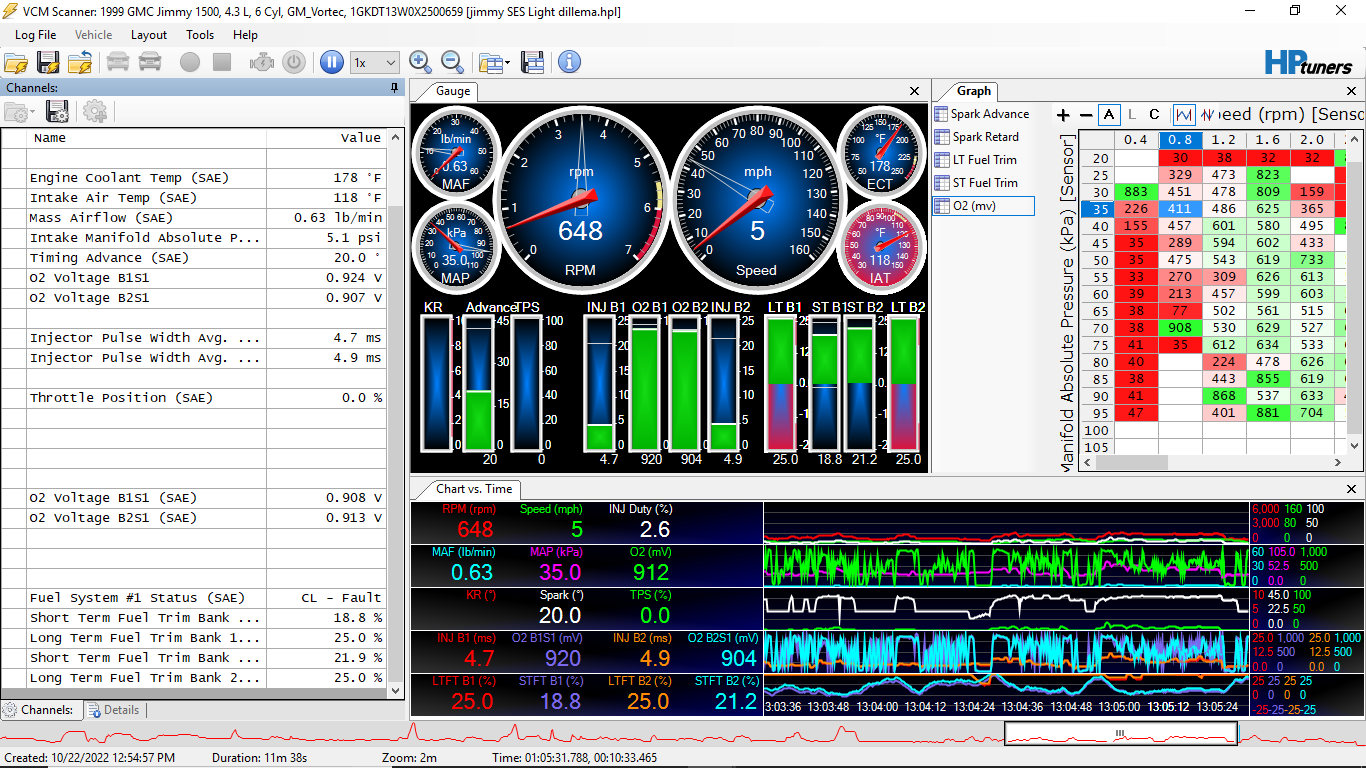Zoom out with the magnifier minus icon
This screenshot has width=1366, height=768.
452,63
